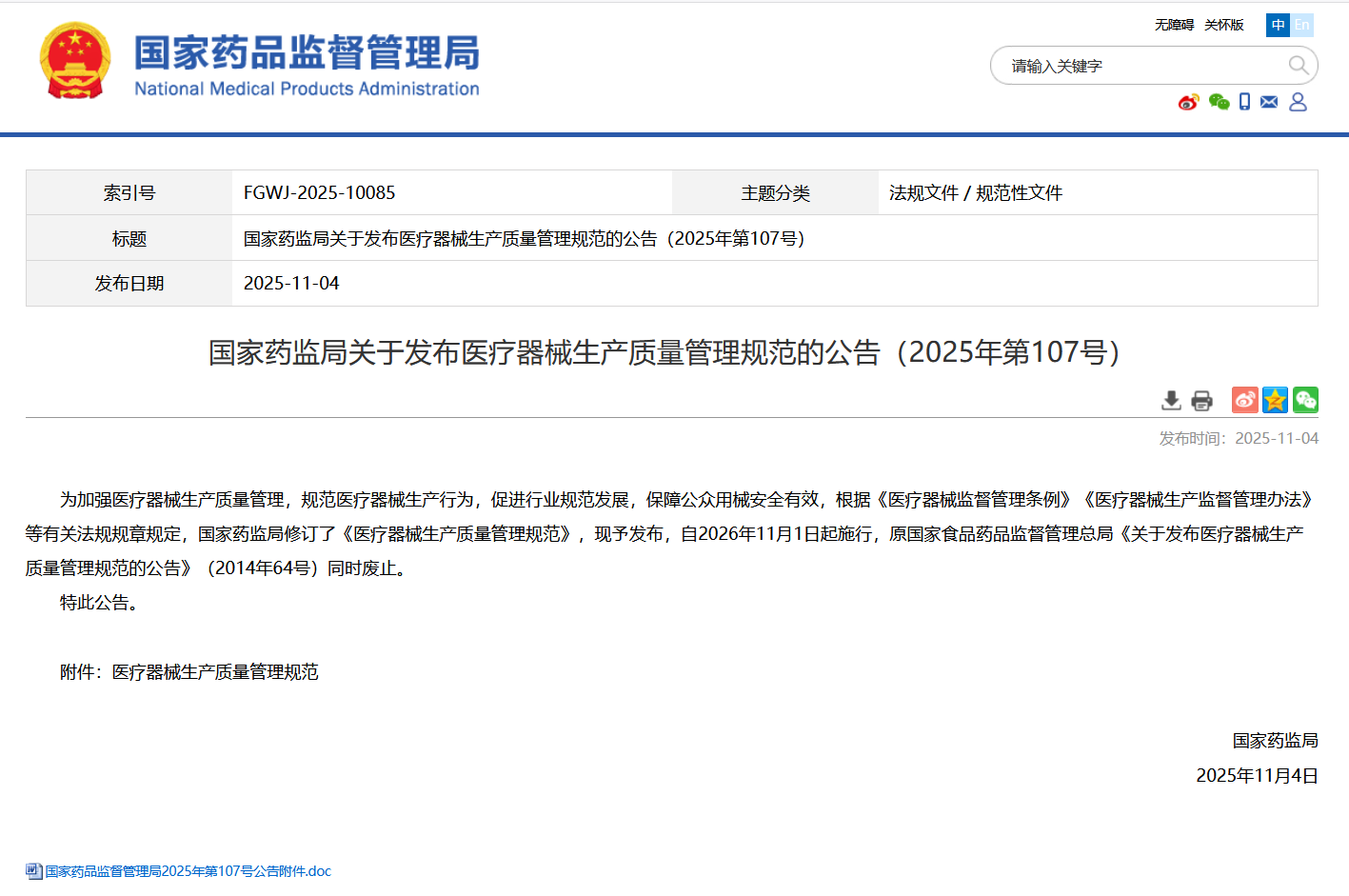
Task: Toggle English with the En button
Action: pyautogui.click(x=1302, y=24)
